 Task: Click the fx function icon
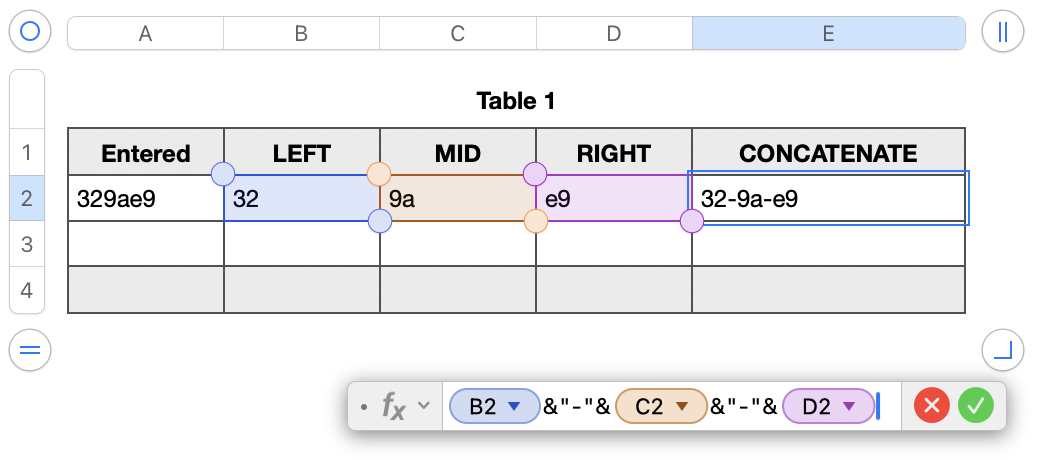coord(393,406)
